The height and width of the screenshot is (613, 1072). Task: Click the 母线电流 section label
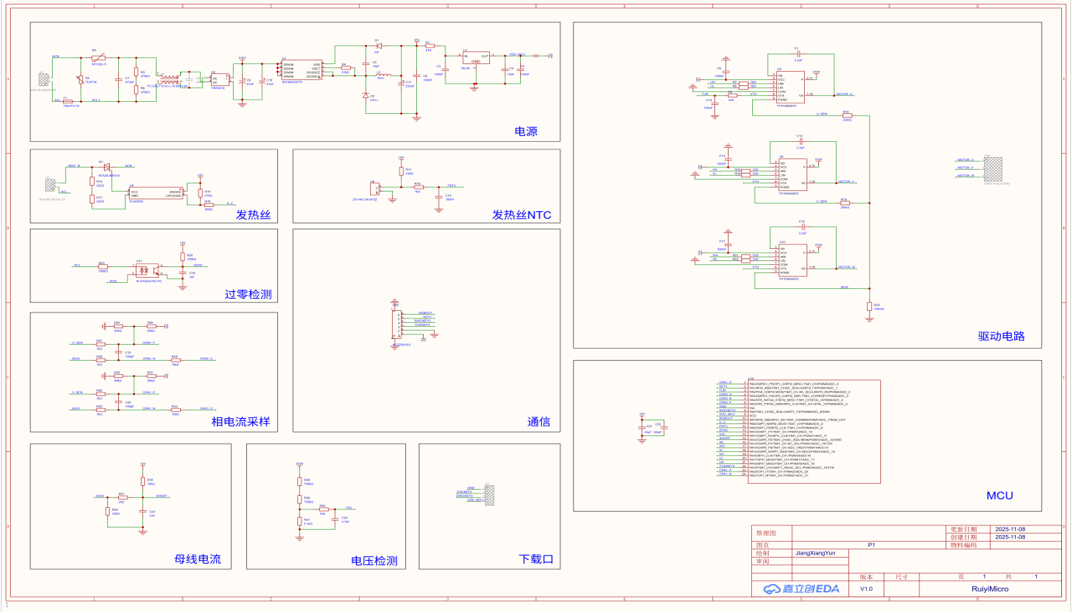(198, 558)
